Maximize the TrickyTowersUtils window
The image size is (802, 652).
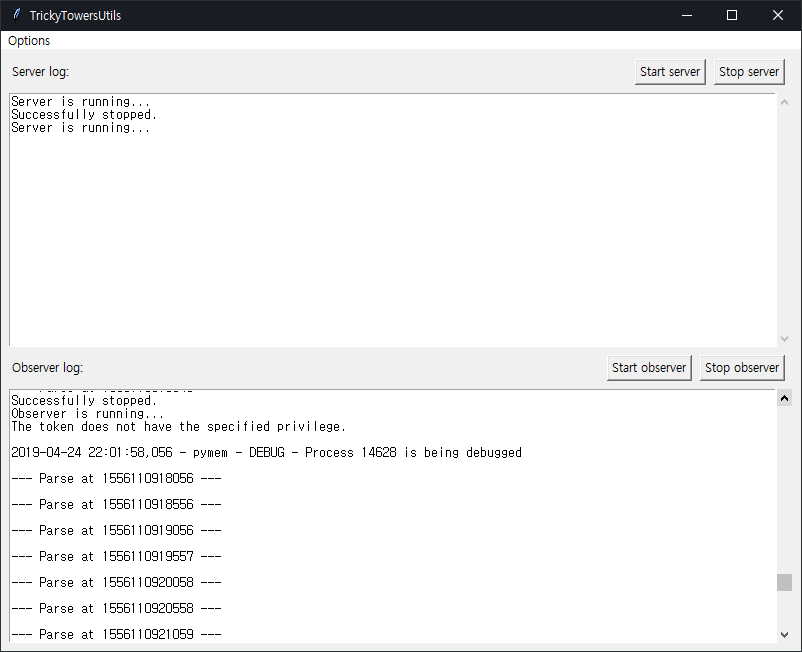732,15
